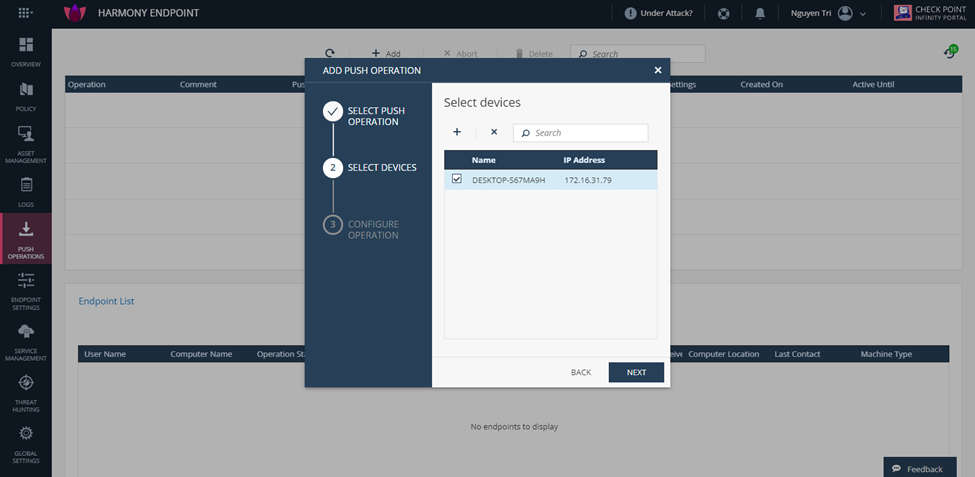Open the Logs section
Image resolution: width=975 pixels, height=477 pixels.
point(25,192)
